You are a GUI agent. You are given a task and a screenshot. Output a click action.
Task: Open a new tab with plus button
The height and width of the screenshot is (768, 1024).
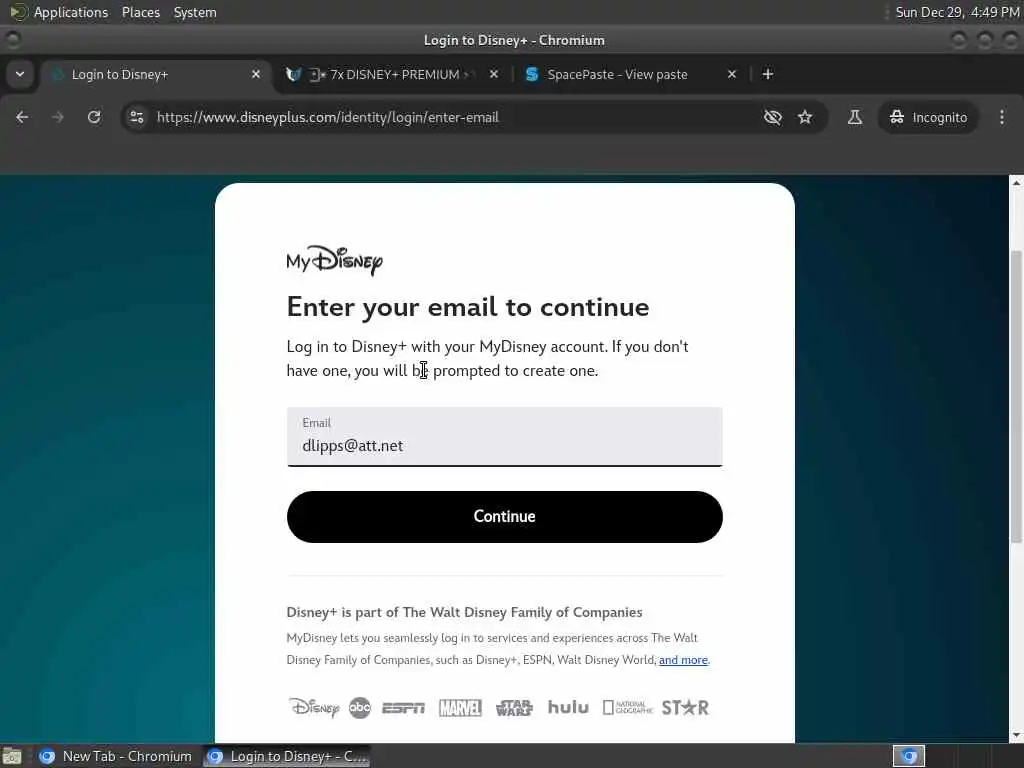pyautogui.click(x=768, y=74)
